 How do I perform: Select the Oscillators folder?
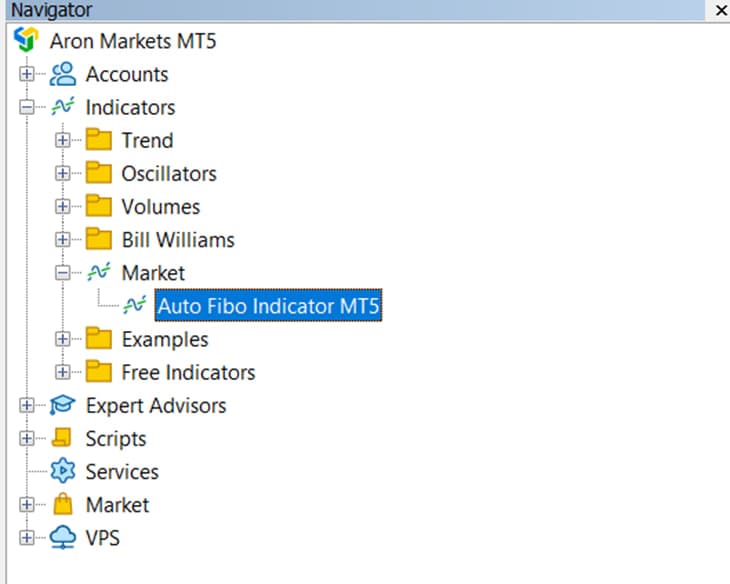point(168,173)
